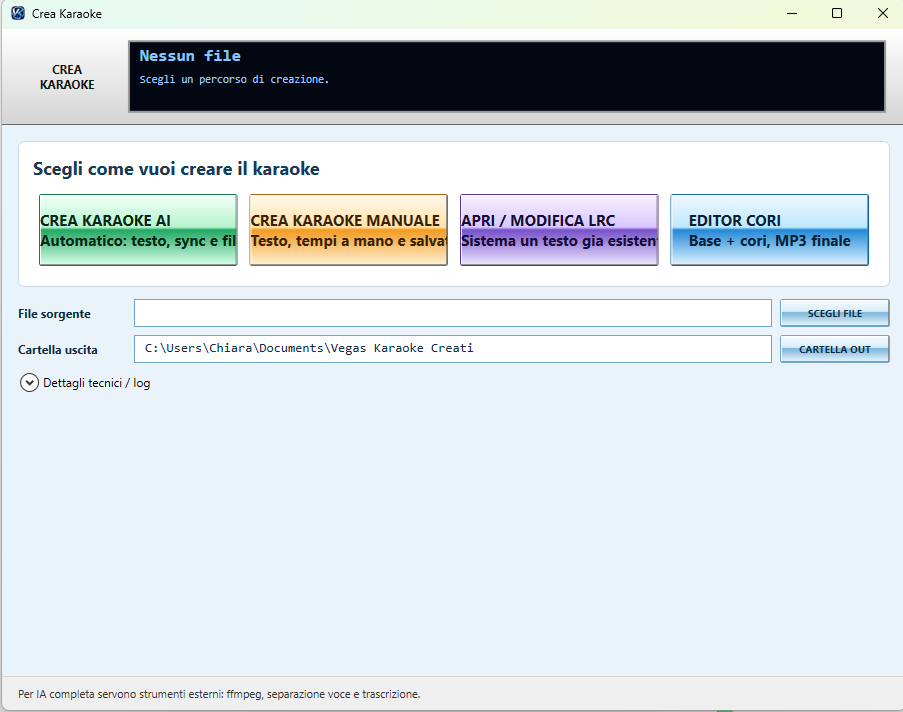Click the 'Cartella uscita' label
Screen dimensions: 903x712
point(58,350)
